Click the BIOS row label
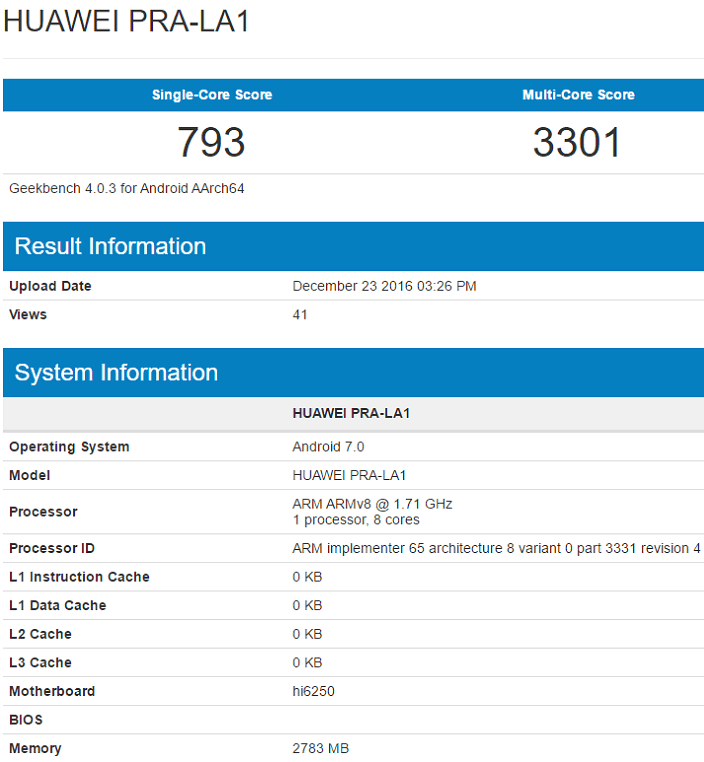 [26, 720]
